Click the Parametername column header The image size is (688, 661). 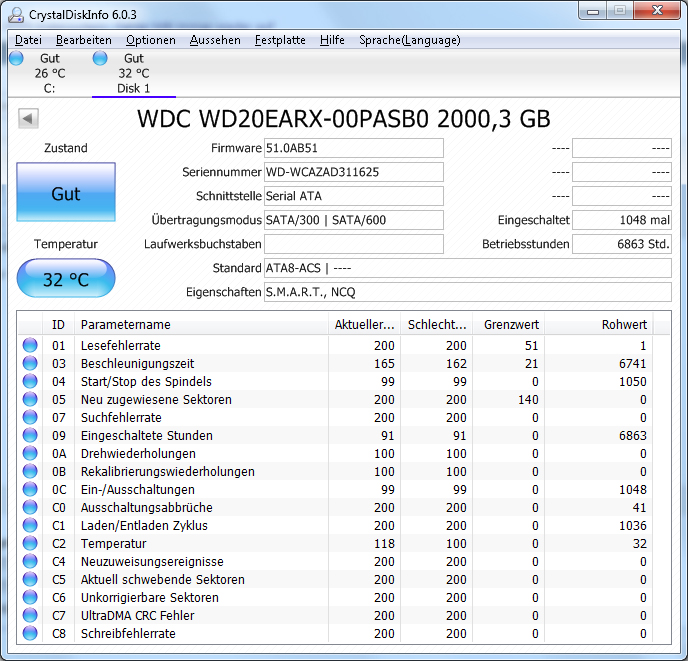(201, 324)
